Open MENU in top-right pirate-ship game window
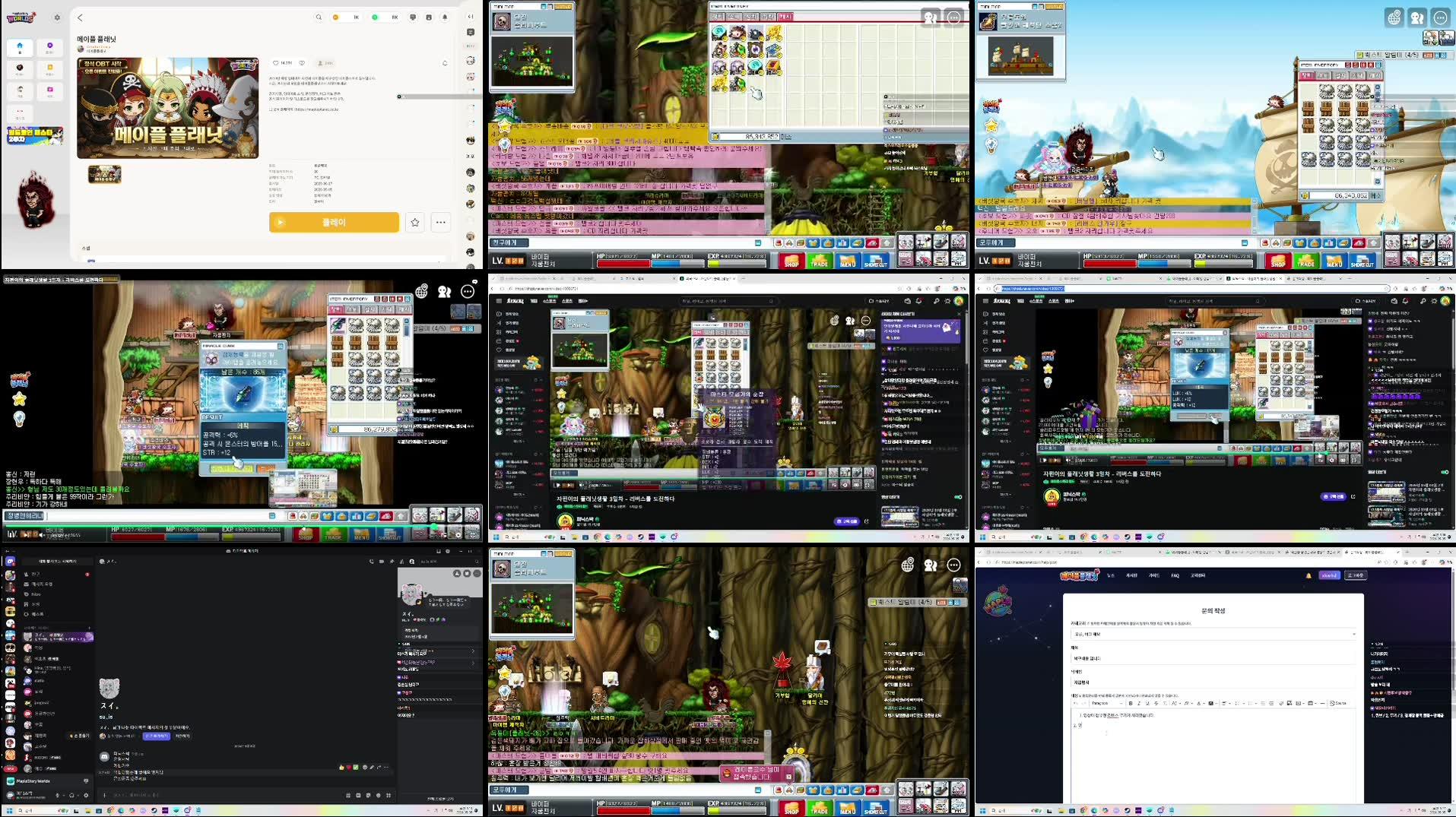The height and width of the screenshot is (817, 1456). [x=1334, y=261]
